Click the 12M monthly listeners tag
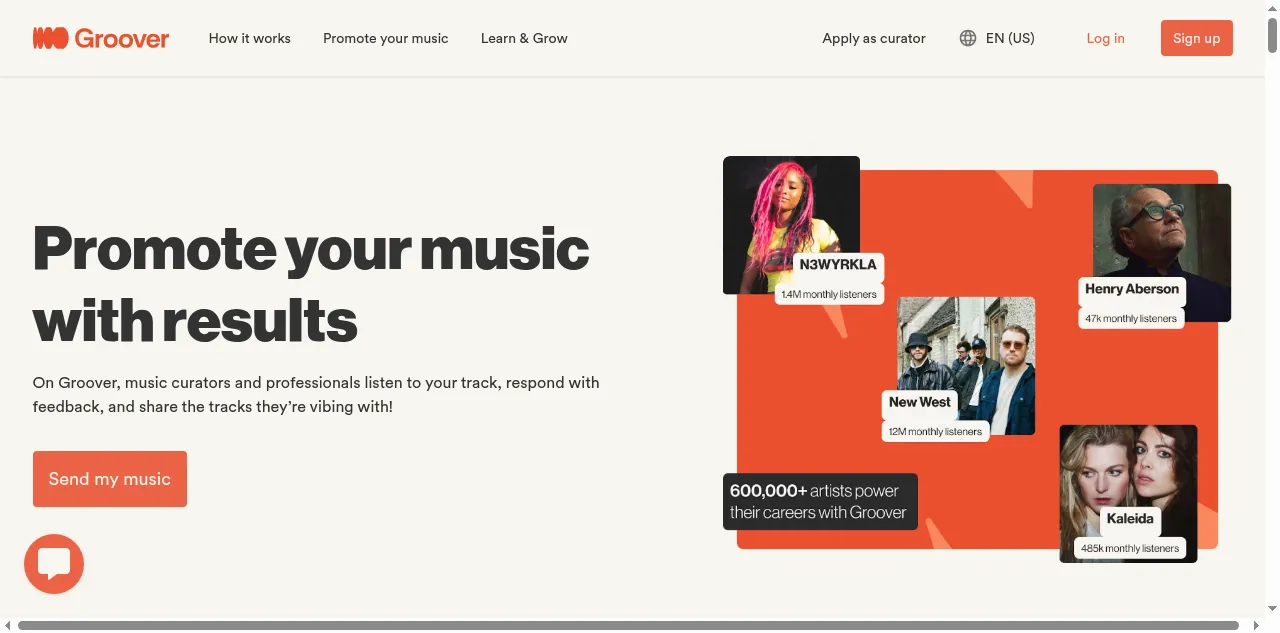The height and width of the screenshot is (633, 1280). click(936, 431)
